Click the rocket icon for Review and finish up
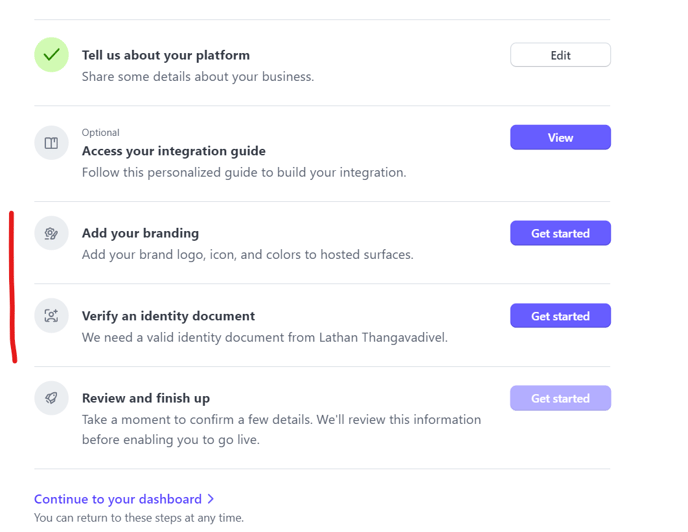This screenshot has width=688, height=532. pyautogui.click(x=51, y=398)
